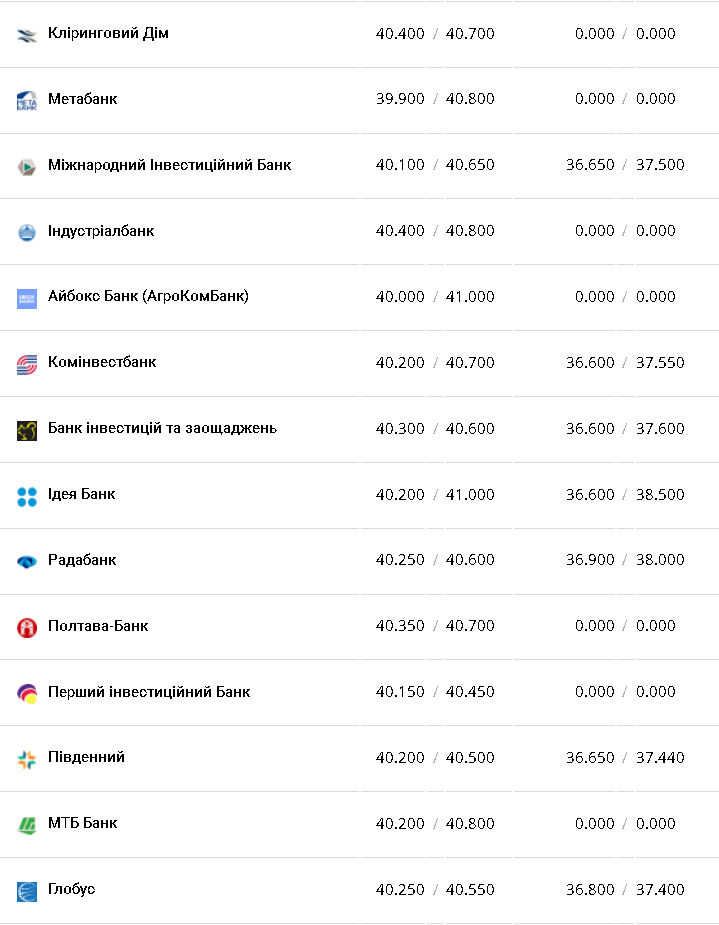The image size is (719, 925).
Task: Open Банк інвестицій та заощаджень link
Action: point(162,428)
